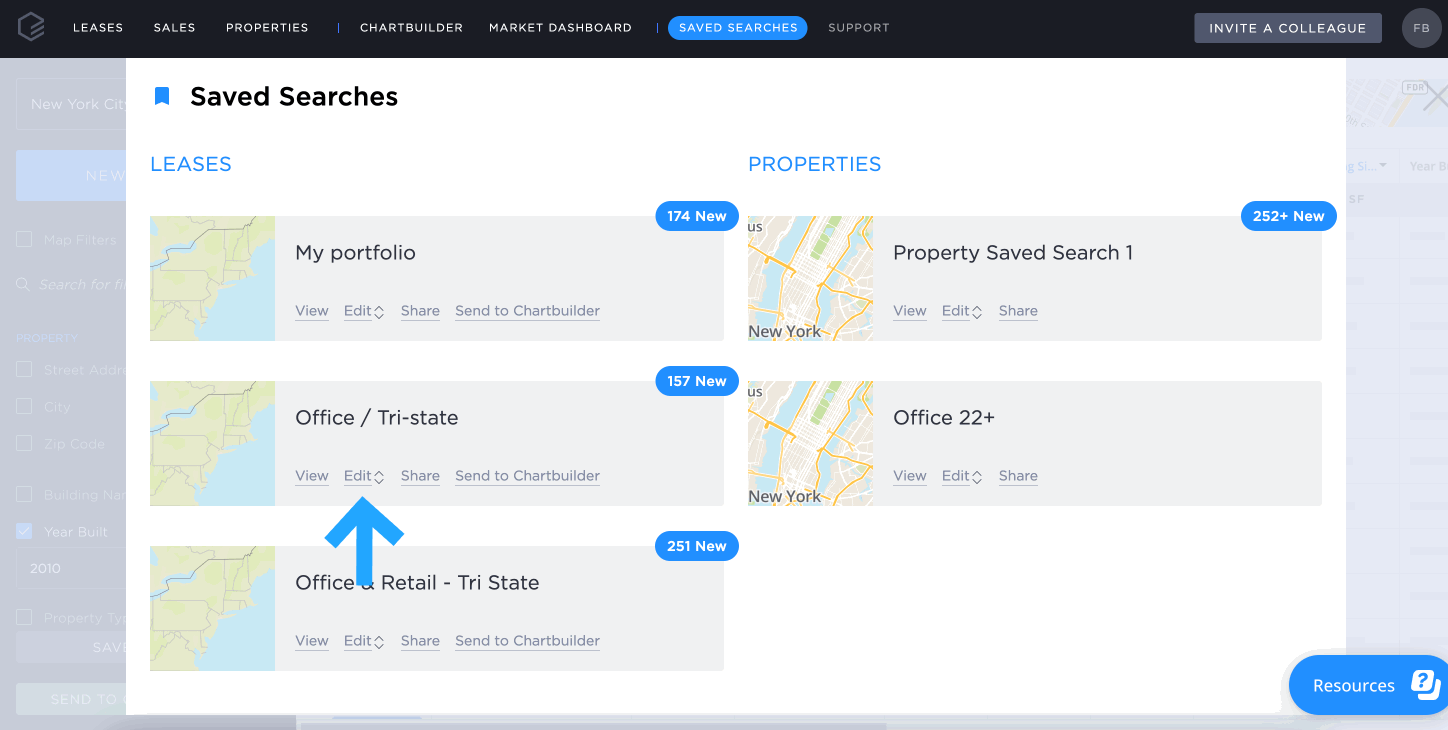Screen dimensions: 1448x730
Task: Toggle the Zip Code checkbox
Action: click(24, 444)
